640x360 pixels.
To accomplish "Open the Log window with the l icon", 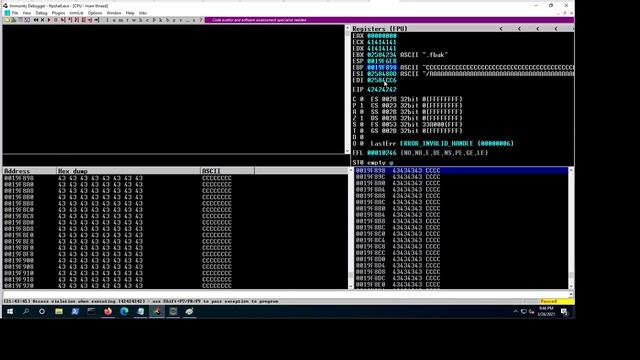I will (108, 20).
